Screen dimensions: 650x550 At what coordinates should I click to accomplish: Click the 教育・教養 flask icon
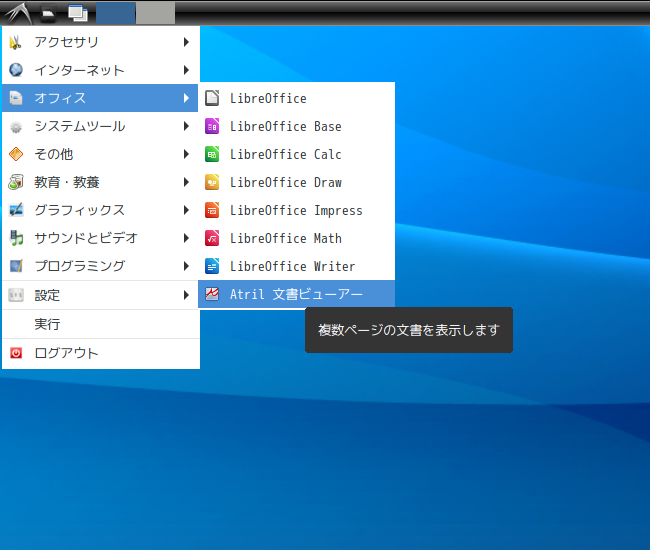(16, 182)
